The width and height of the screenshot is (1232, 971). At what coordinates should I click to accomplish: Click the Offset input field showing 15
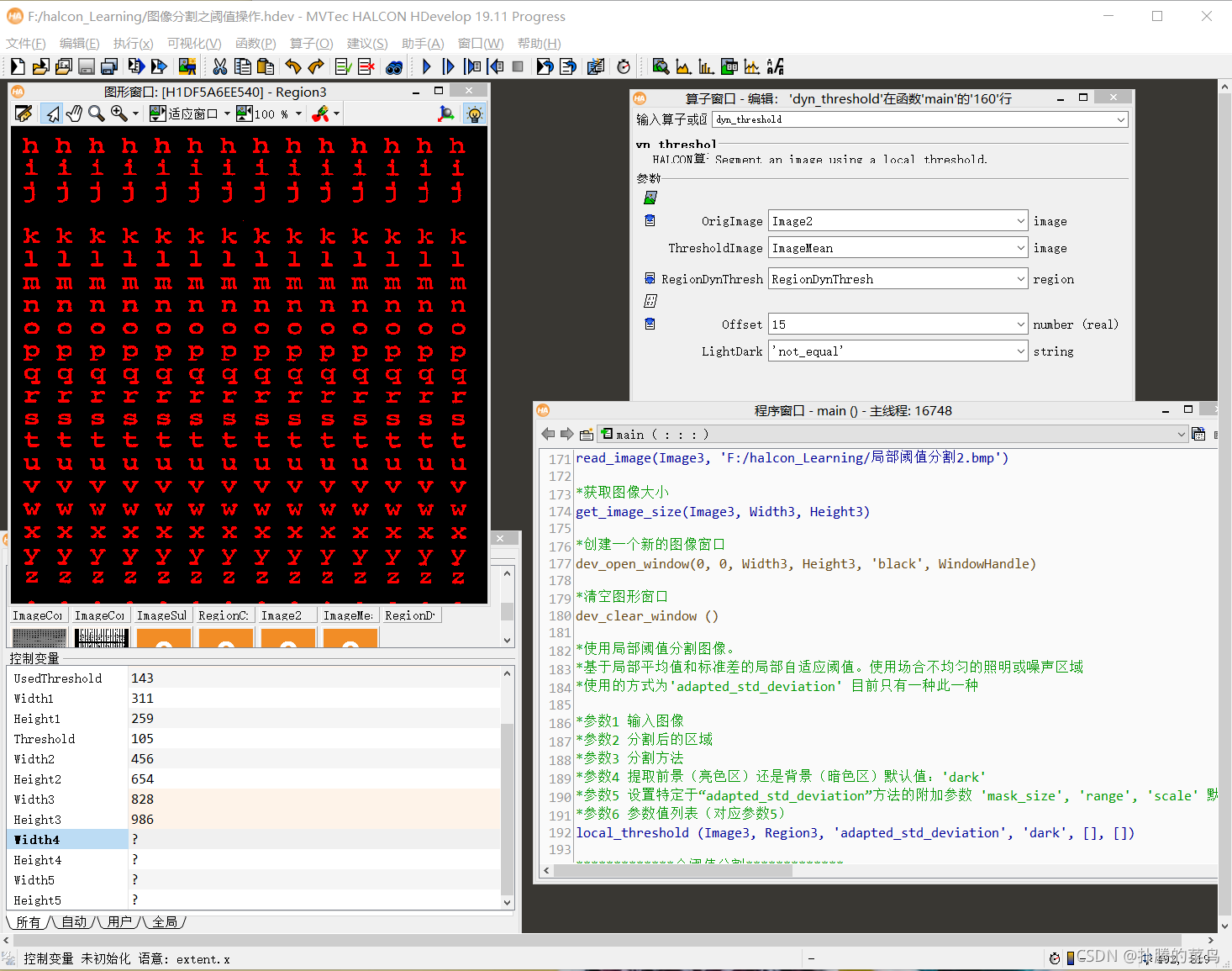point(891,325)
